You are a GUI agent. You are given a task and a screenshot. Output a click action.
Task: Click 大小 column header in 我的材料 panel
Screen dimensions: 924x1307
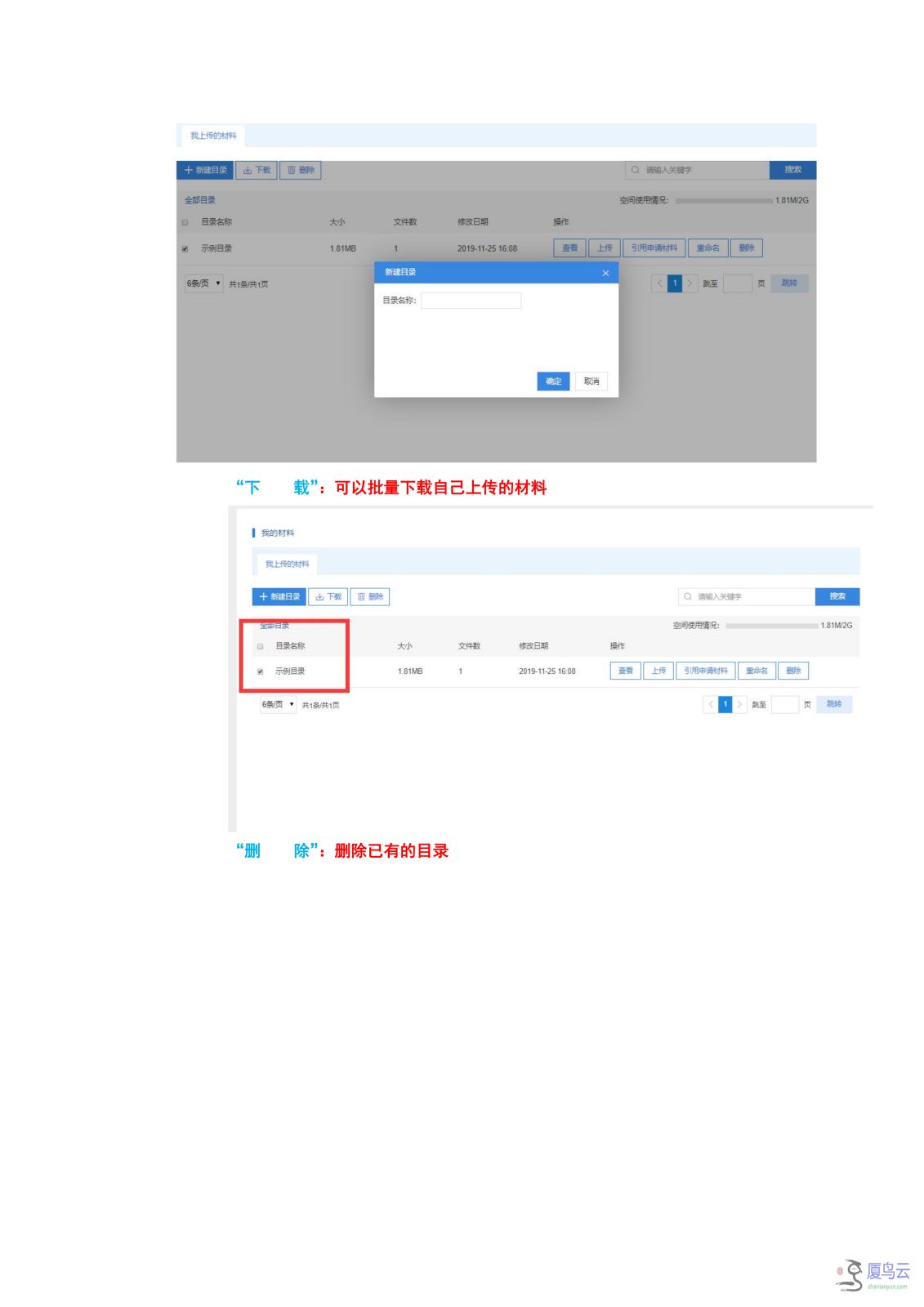pos(405,646)
